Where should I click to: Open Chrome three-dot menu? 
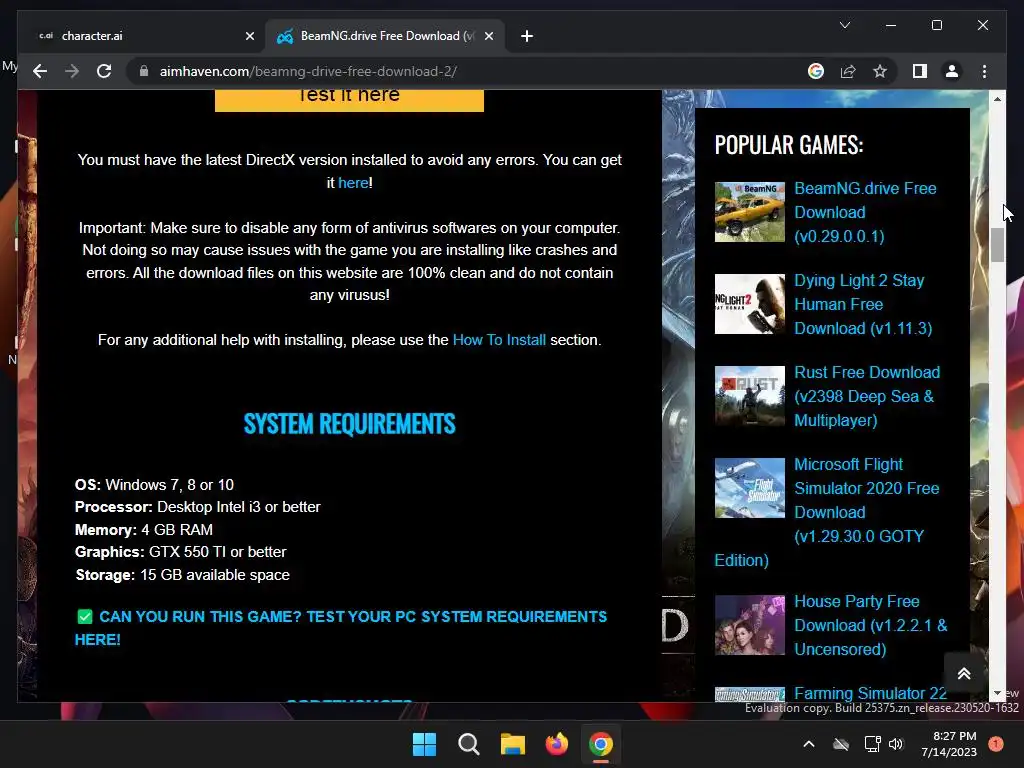tap(984, 71)
